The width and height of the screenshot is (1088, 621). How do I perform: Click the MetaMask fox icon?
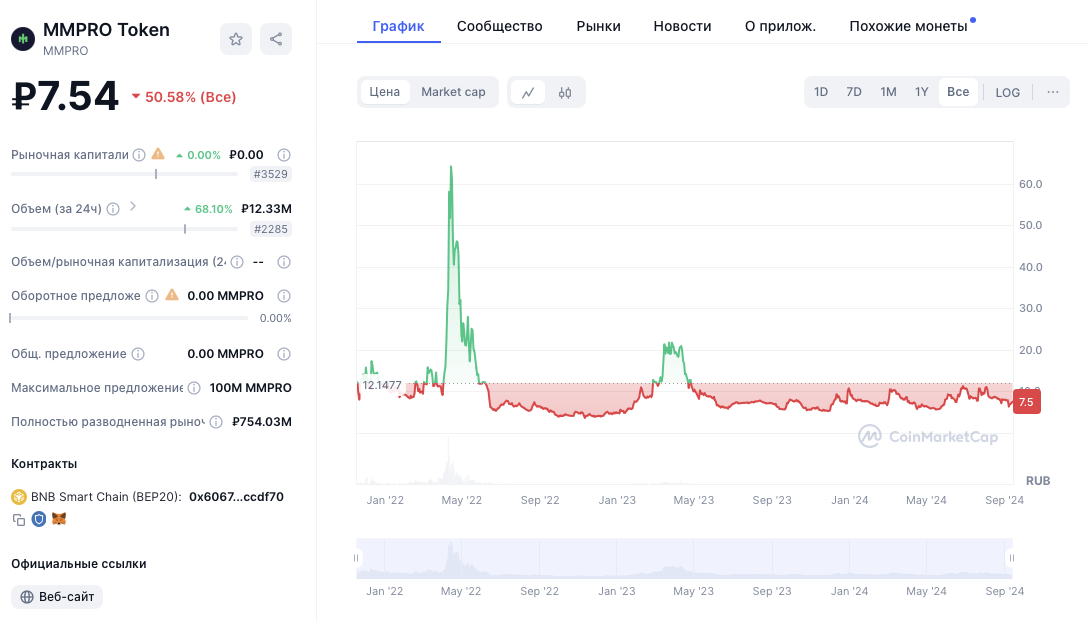pos(59,519)
